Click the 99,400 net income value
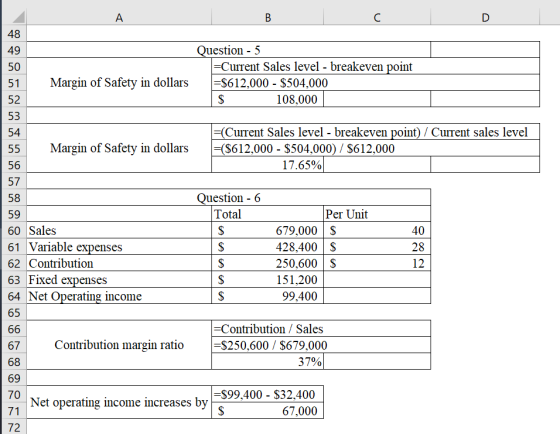 pos(268,296)
